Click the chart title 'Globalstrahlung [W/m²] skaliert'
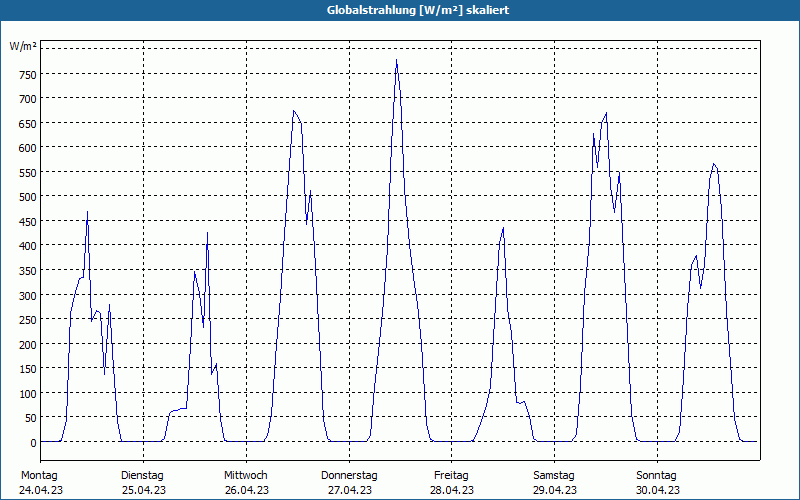Screen dimensions: 800x500 (418, 10)
